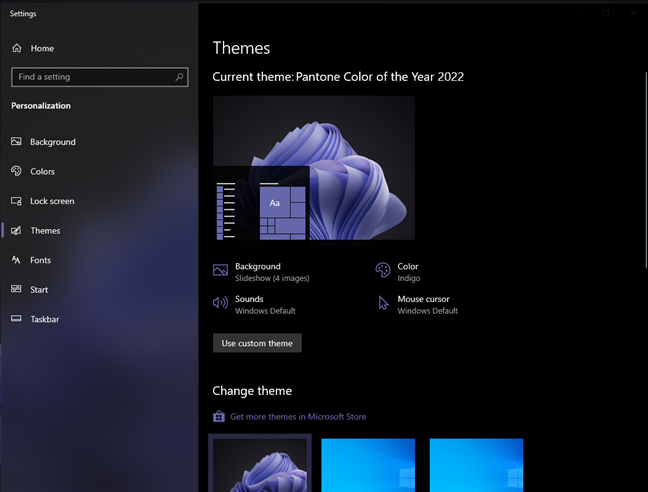Click the Use custom theme button
The height and width of the screenshot is (492, 648).
257,343
